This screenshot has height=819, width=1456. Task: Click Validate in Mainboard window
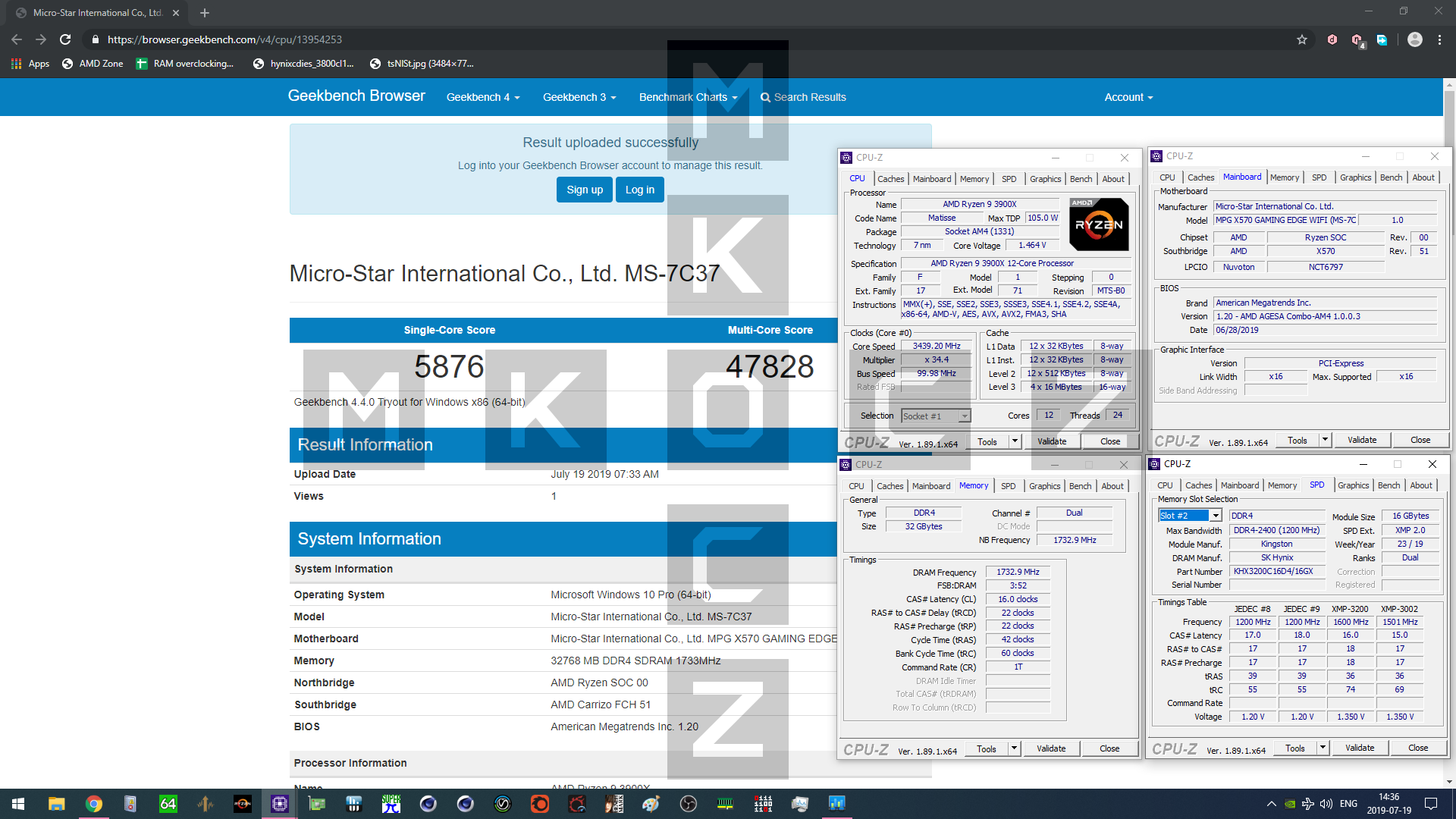[1362, 440]
